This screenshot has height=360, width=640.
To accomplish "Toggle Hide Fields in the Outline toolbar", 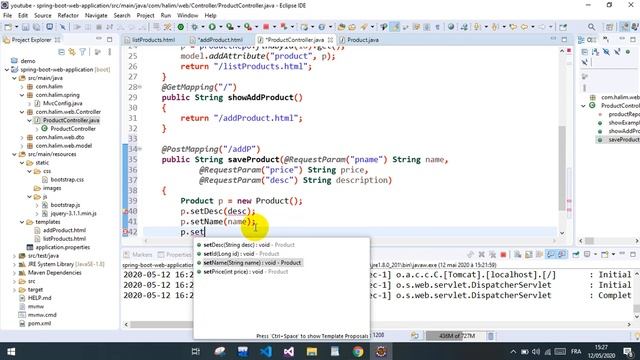I will [606, 52].
